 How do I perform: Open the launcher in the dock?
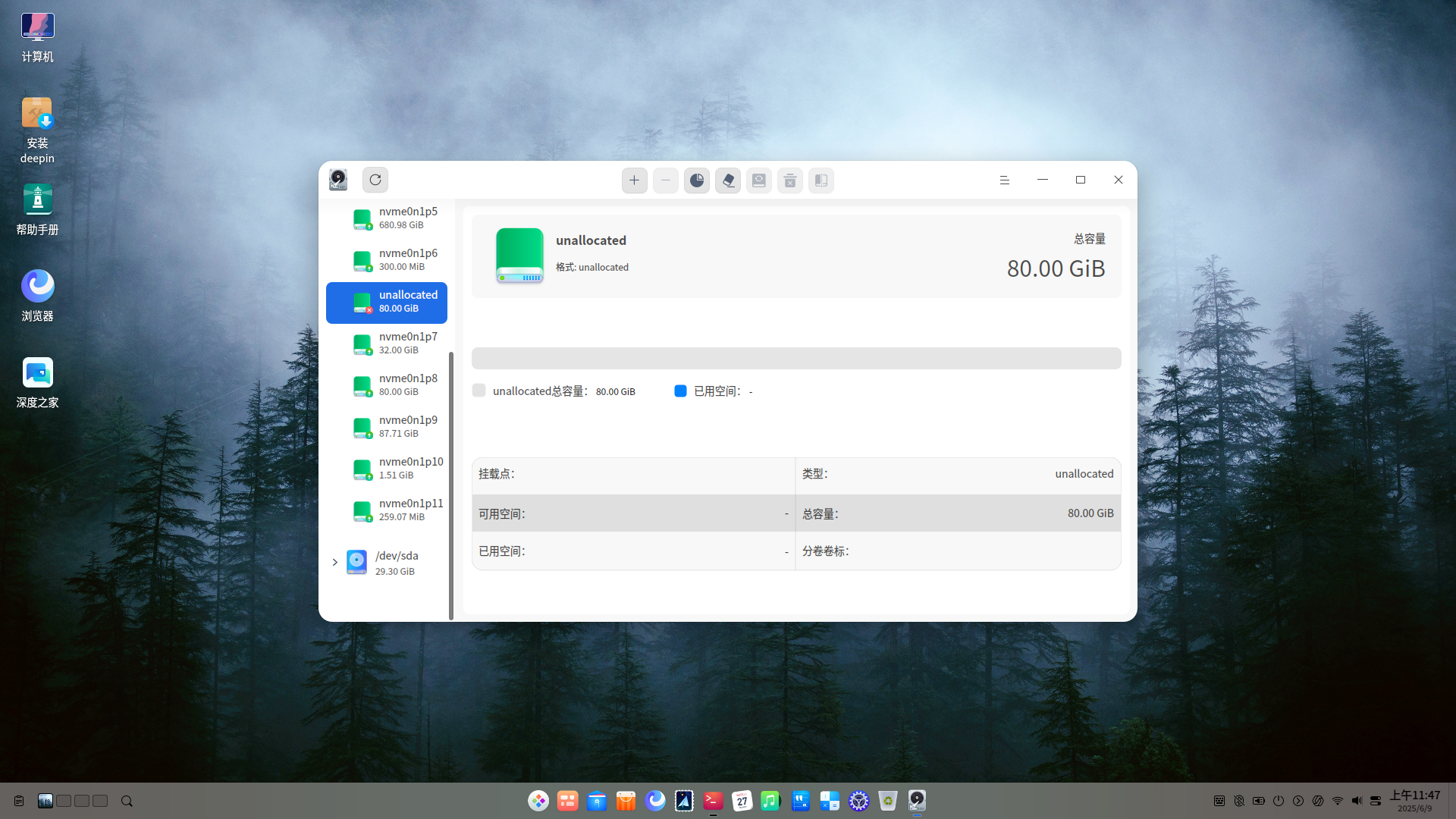(538, 801)
